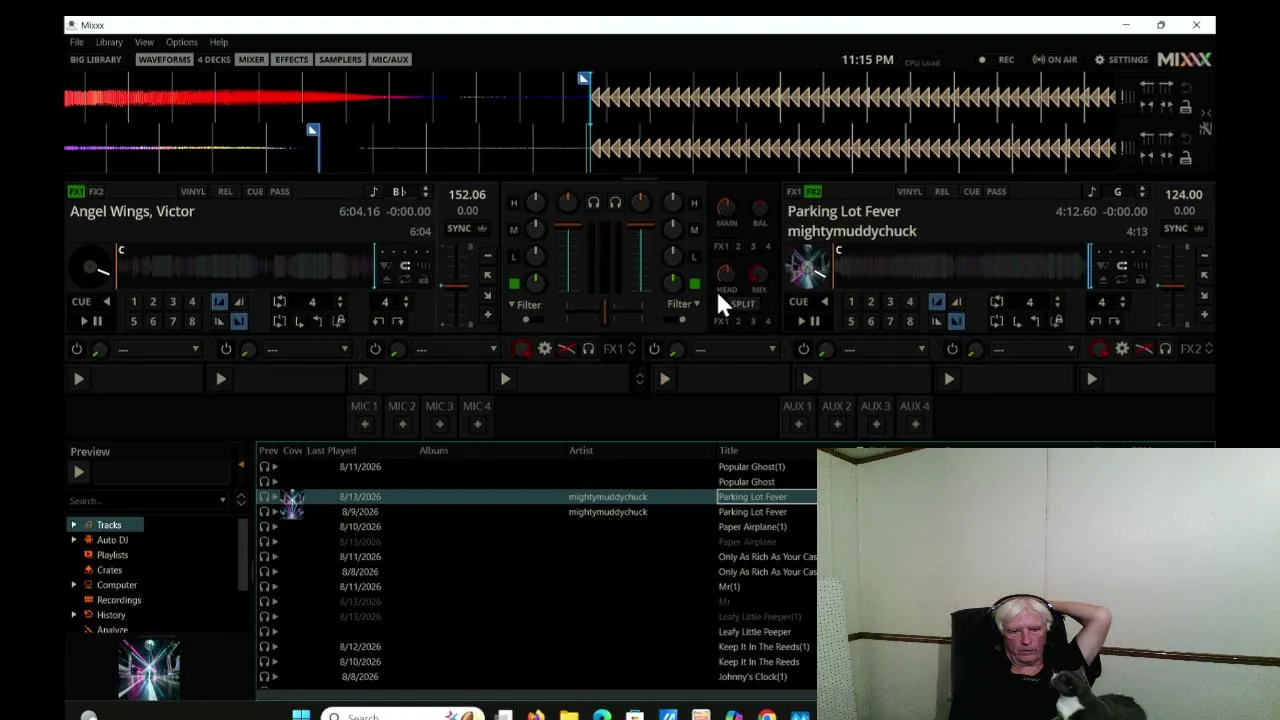Toggle right channel headphone cue icon

615,203
